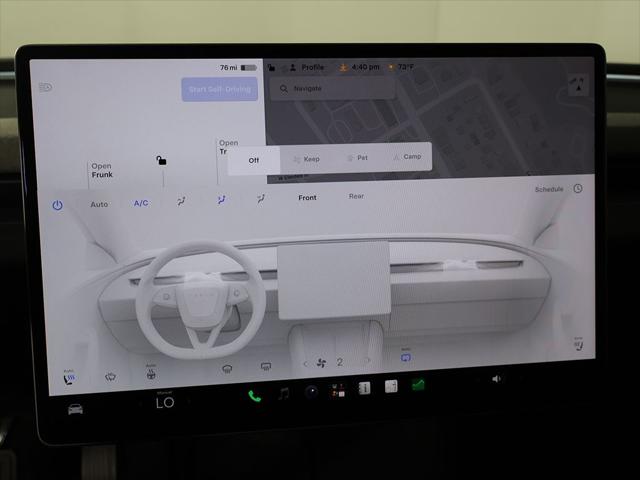Viewport: 640px width, 480px height.
Task: Increase fan speed with right arrow
Action: click(367, 360)
